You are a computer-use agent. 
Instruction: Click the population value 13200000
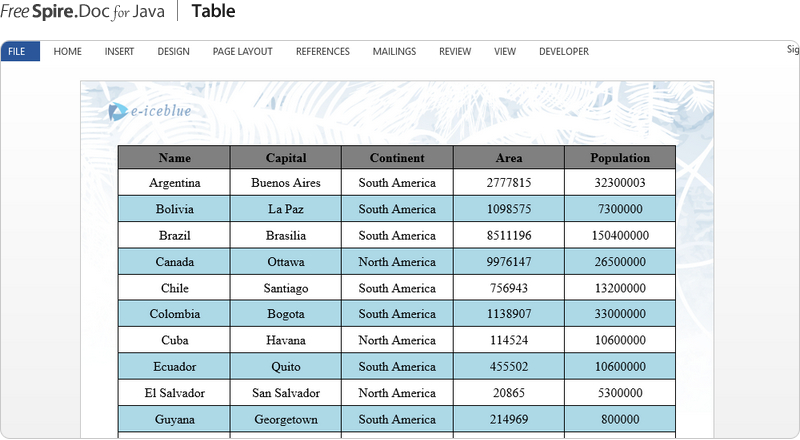620,288
